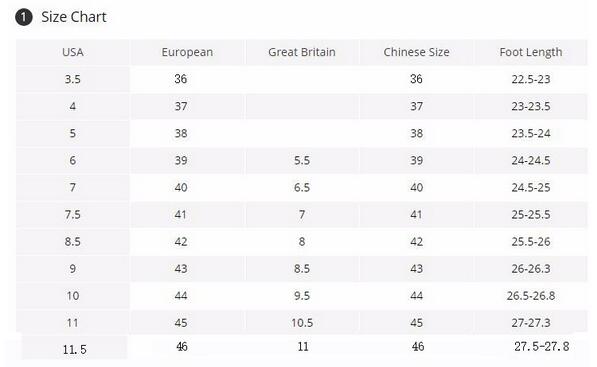Select Great Britain size 11 cell

[303, 346]
